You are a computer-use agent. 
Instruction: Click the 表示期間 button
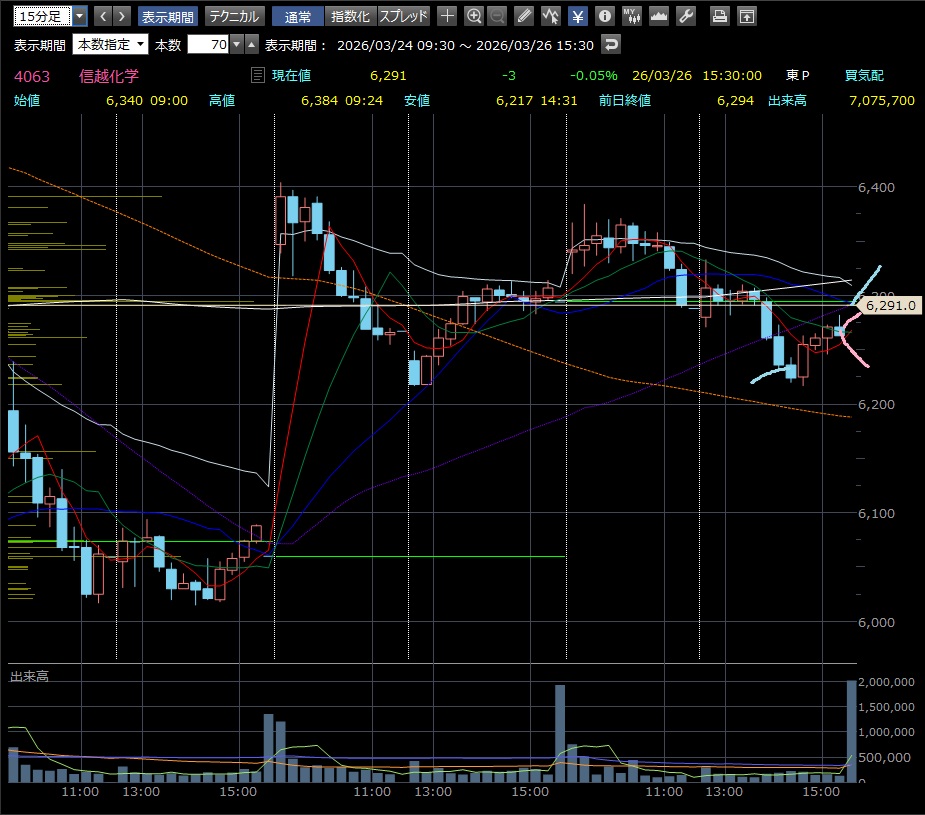pos(168,16)
